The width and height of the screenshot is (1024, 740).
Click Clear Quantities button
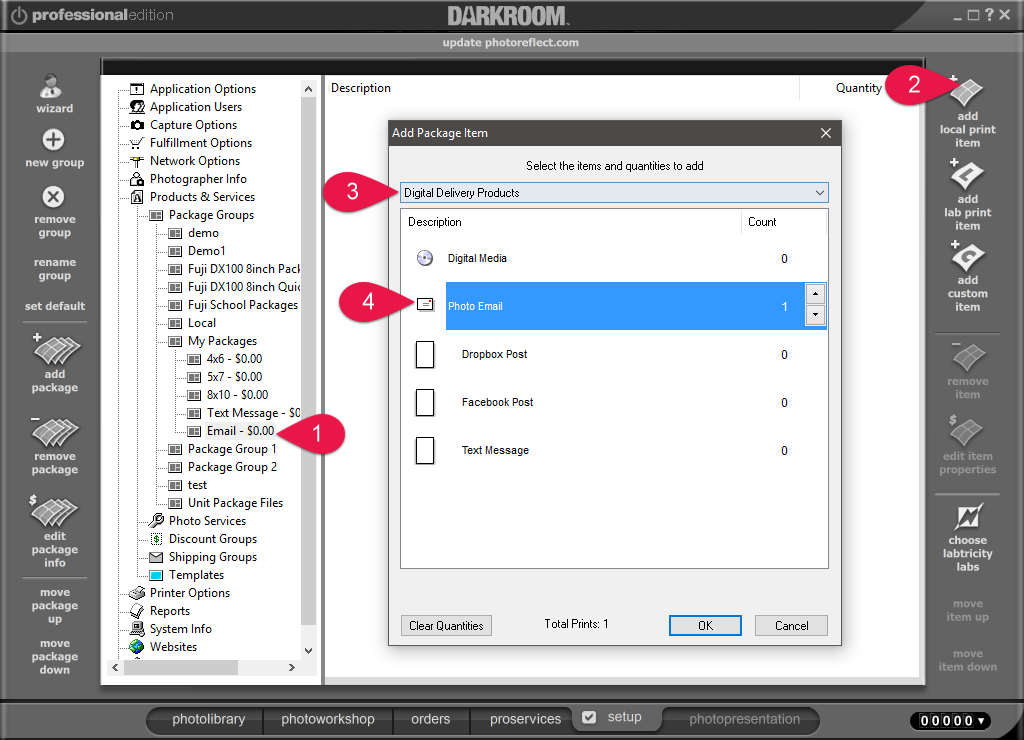coord(446,626)
